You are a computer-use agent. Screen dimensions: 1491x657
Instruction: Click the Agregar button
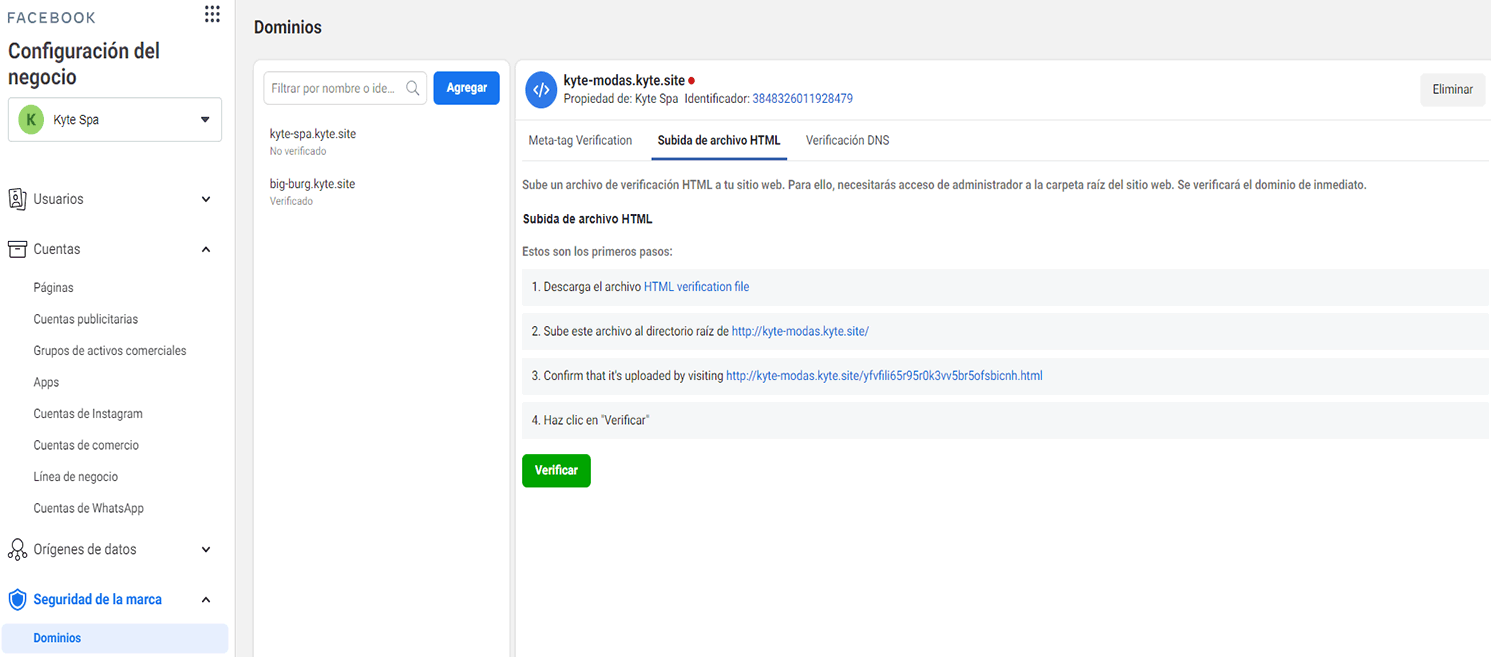coord(466,88)
